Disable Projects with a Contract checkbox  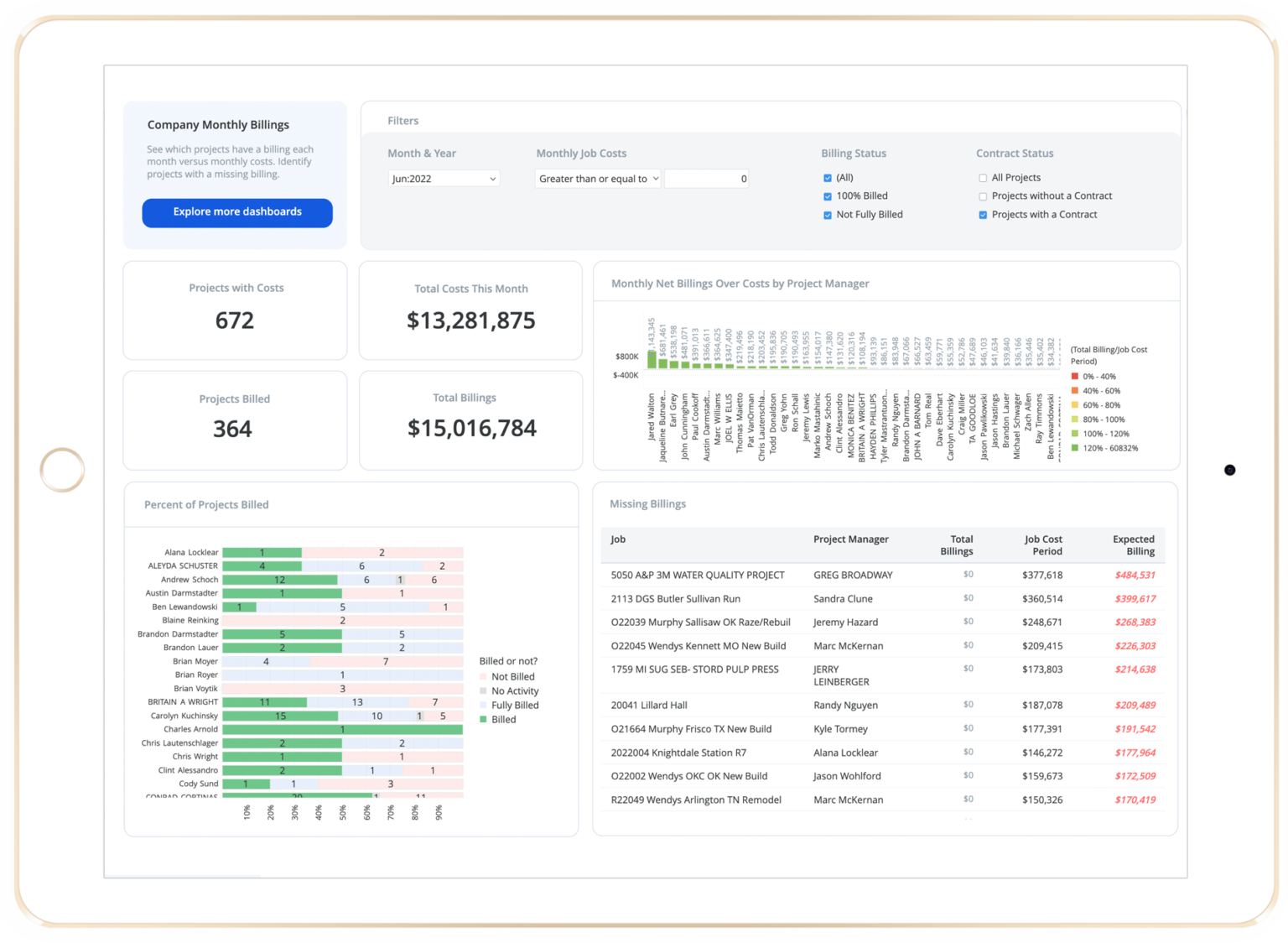coord(983,215)
